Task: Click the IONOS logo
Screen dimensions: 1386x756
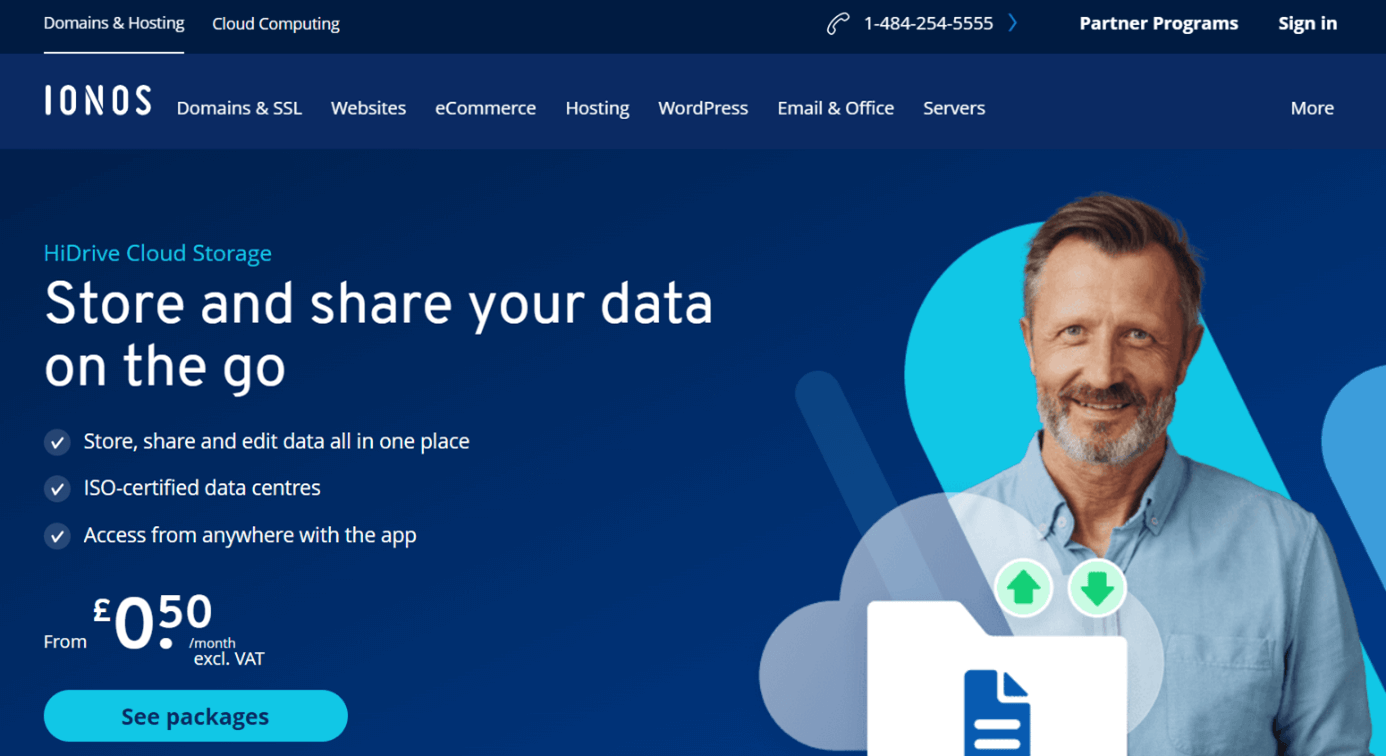Action: click(x=97, y=99)
